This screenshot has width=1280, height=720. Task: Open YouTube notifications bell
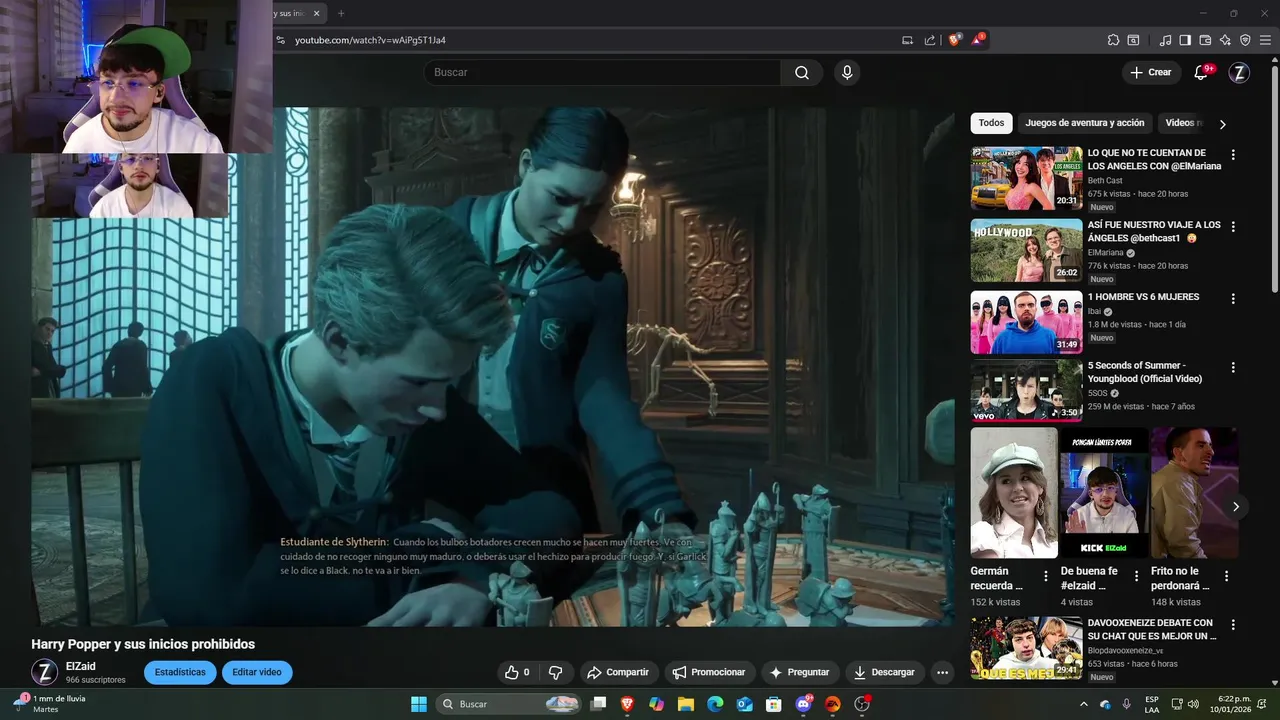pos(1202,72)
